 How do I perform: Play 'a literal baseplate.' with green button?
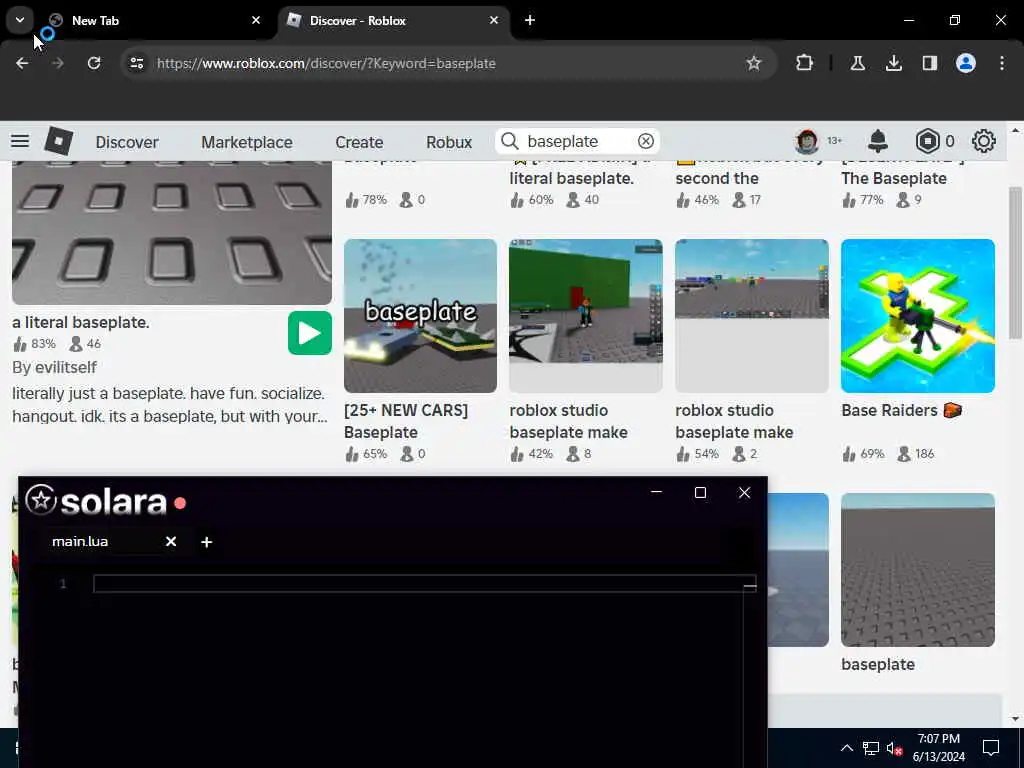(310, 333)
